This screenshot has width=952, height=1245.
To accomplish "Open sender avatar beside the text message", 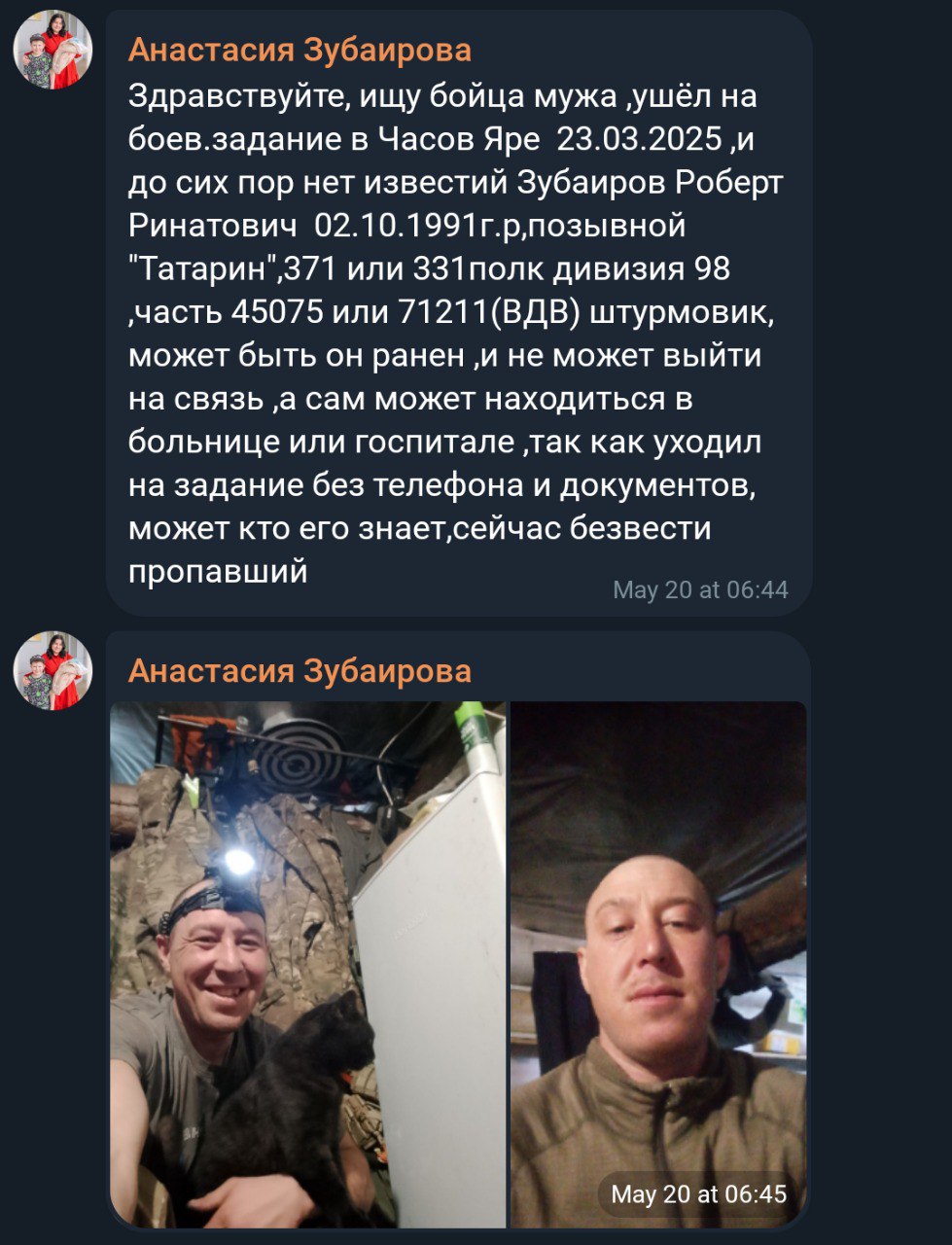I will click(53, 51).
